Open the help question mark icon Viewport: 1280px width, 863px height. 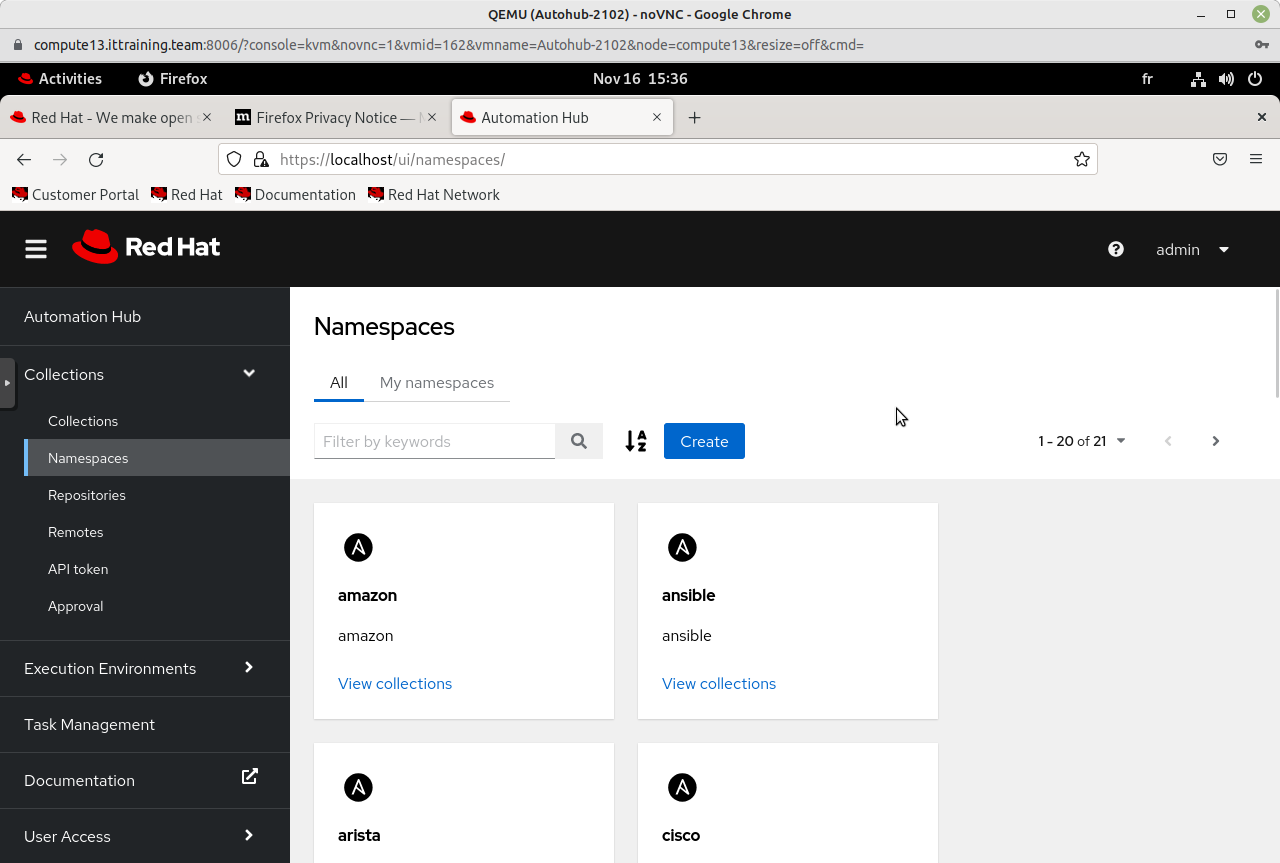click(1116, 249)
